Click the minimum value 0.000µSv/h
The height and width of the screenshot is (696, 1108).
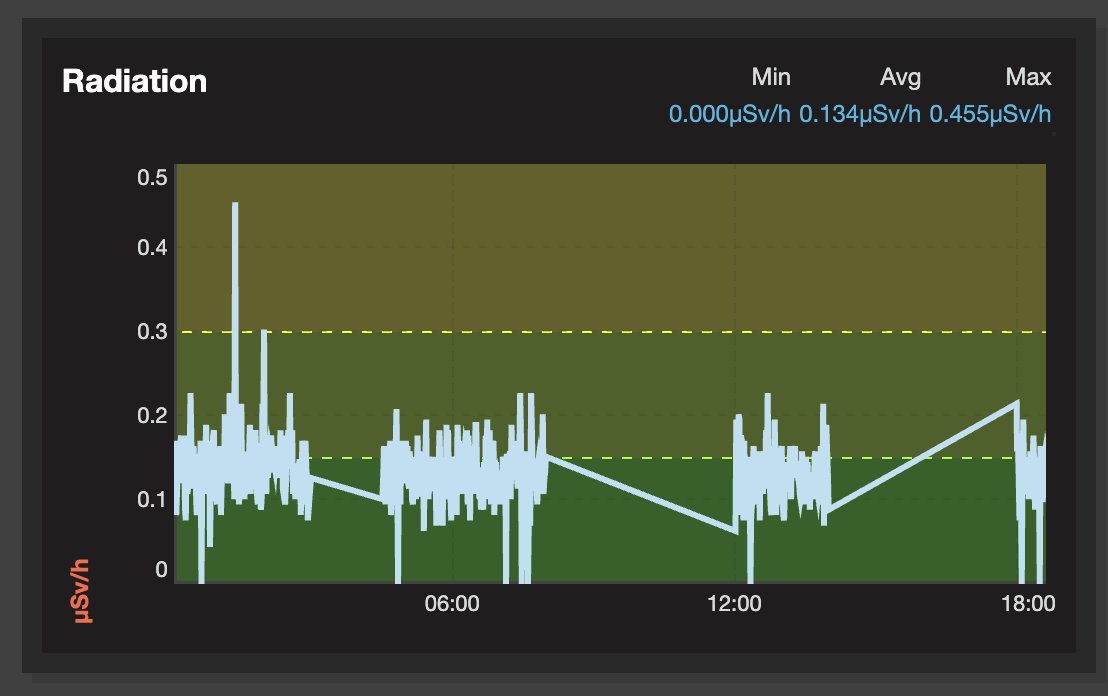click(729, 114)
